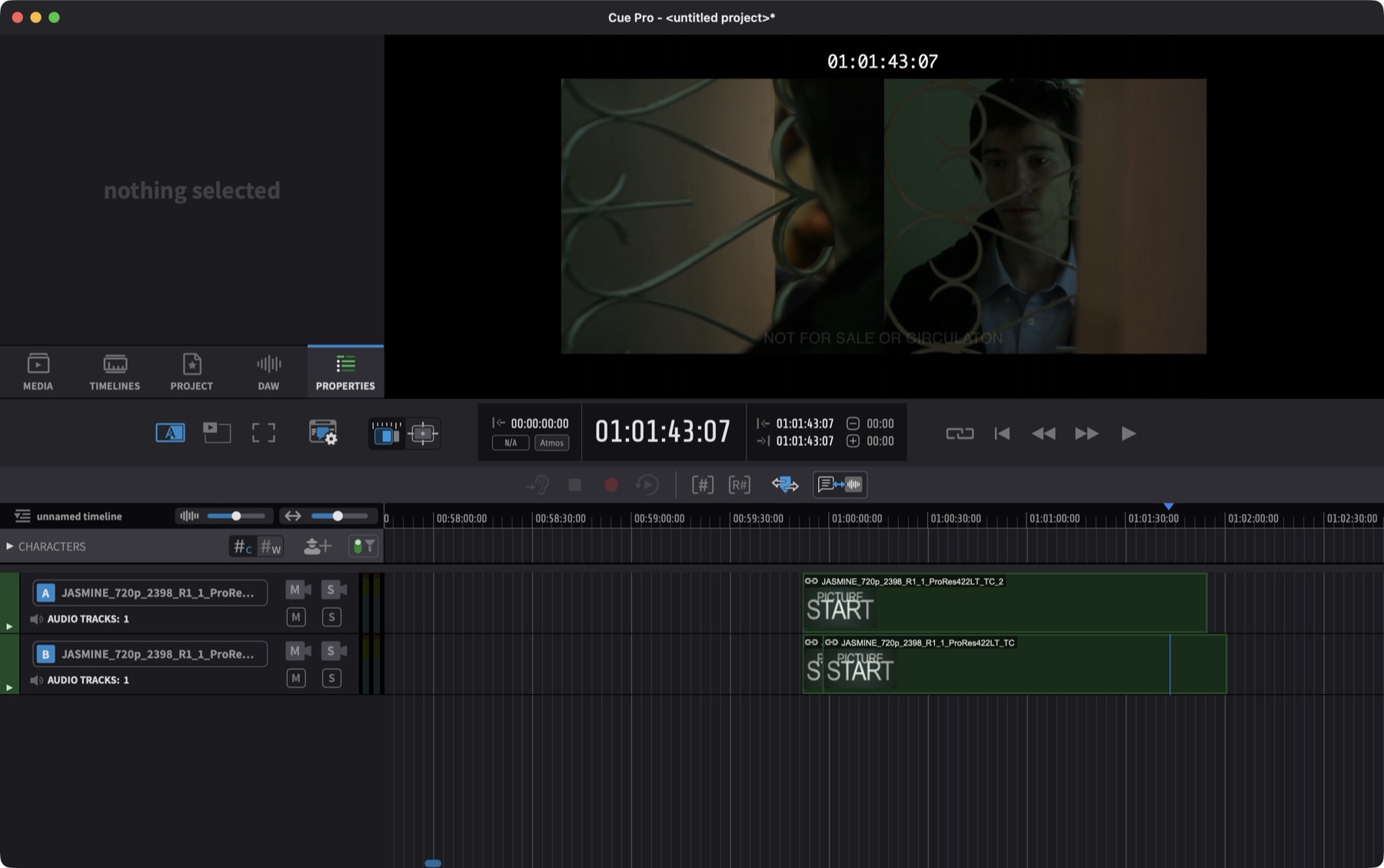Open the PROJECT tab
Screen dimensions: 1384x868
click(191, 371)
